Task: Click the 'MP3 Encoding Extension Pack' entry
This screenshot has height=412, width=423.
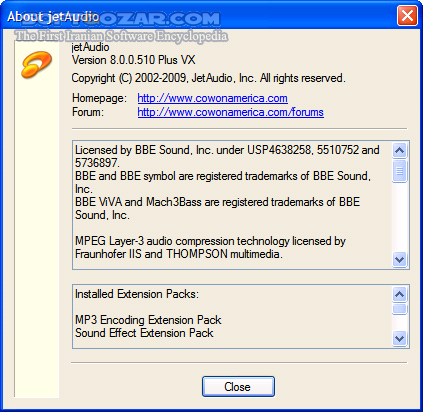Action: point(148,320)
